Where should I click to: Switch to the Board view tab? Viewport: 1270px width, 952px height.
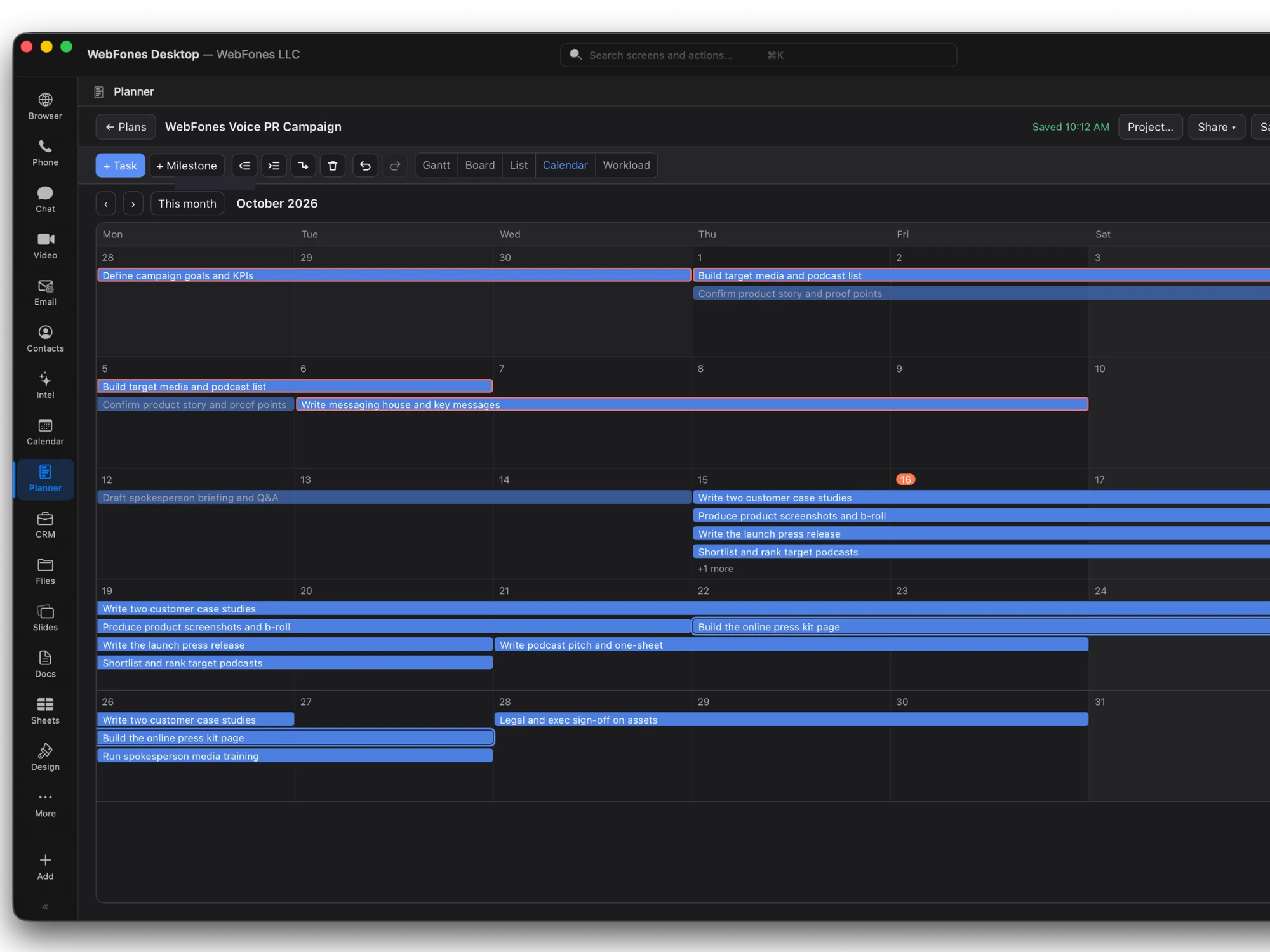click(480, 165)
